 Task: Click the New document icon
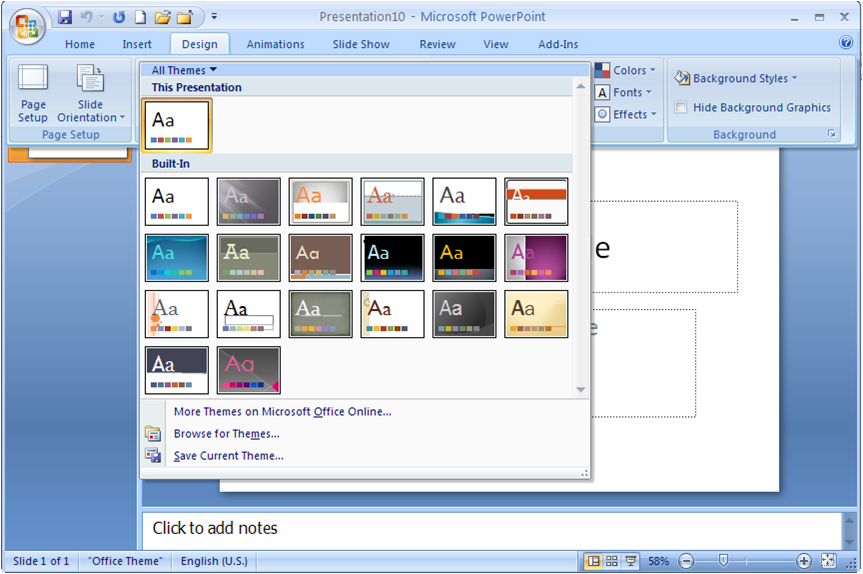140,17
